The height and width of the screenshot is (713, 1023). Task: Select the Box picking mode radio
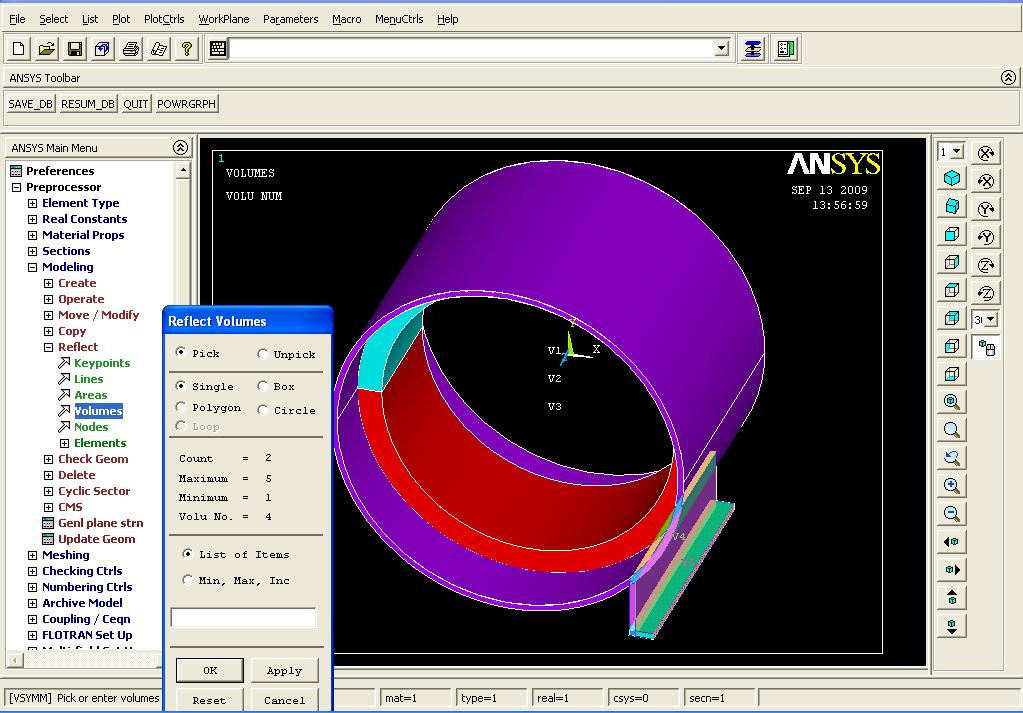coord(262,386)
